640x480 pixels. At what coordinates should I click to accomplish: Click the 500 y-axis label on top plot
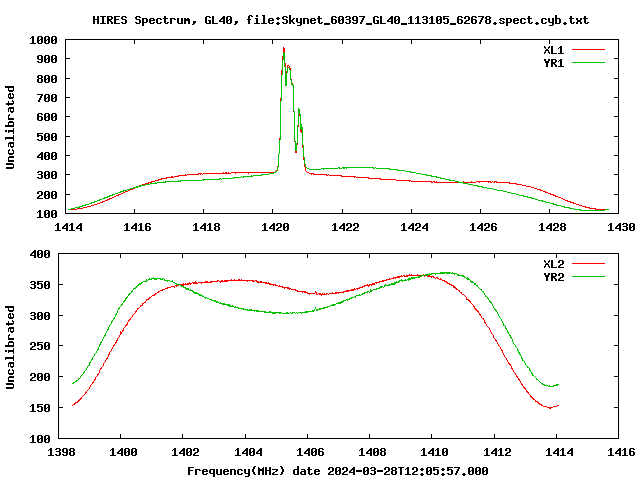click(x=47, y=137)
